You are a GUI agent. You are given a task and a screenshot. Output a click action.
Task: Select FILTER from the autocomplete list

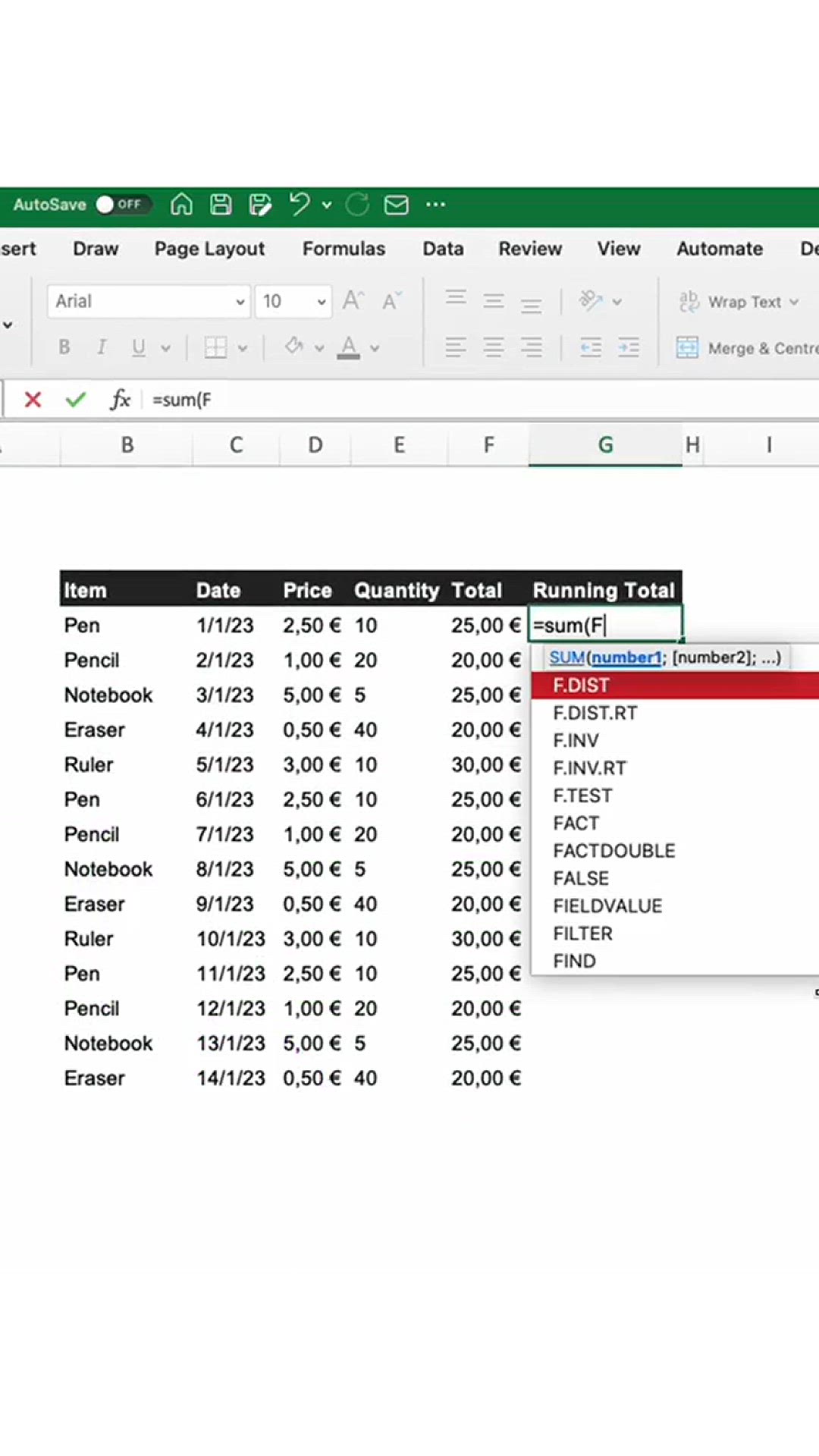pyautogui.click(x=582, y=934)
